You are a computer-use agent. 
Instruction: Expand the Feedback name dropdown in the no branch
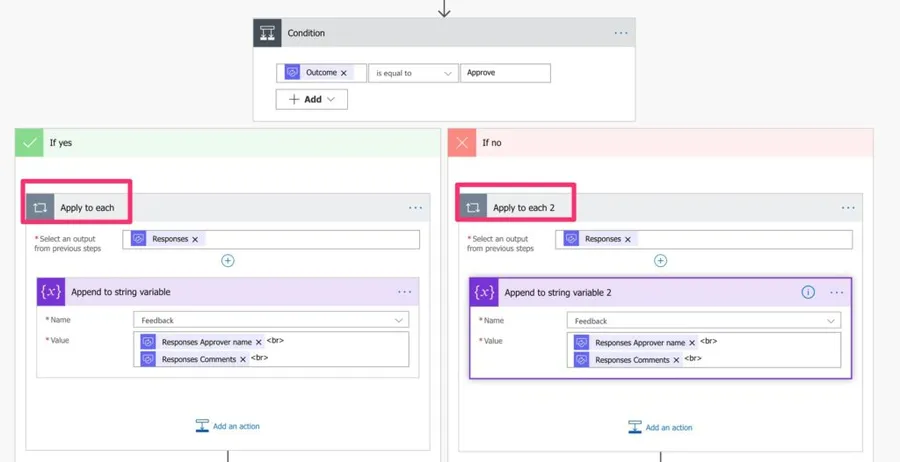(x=831, y=321)
